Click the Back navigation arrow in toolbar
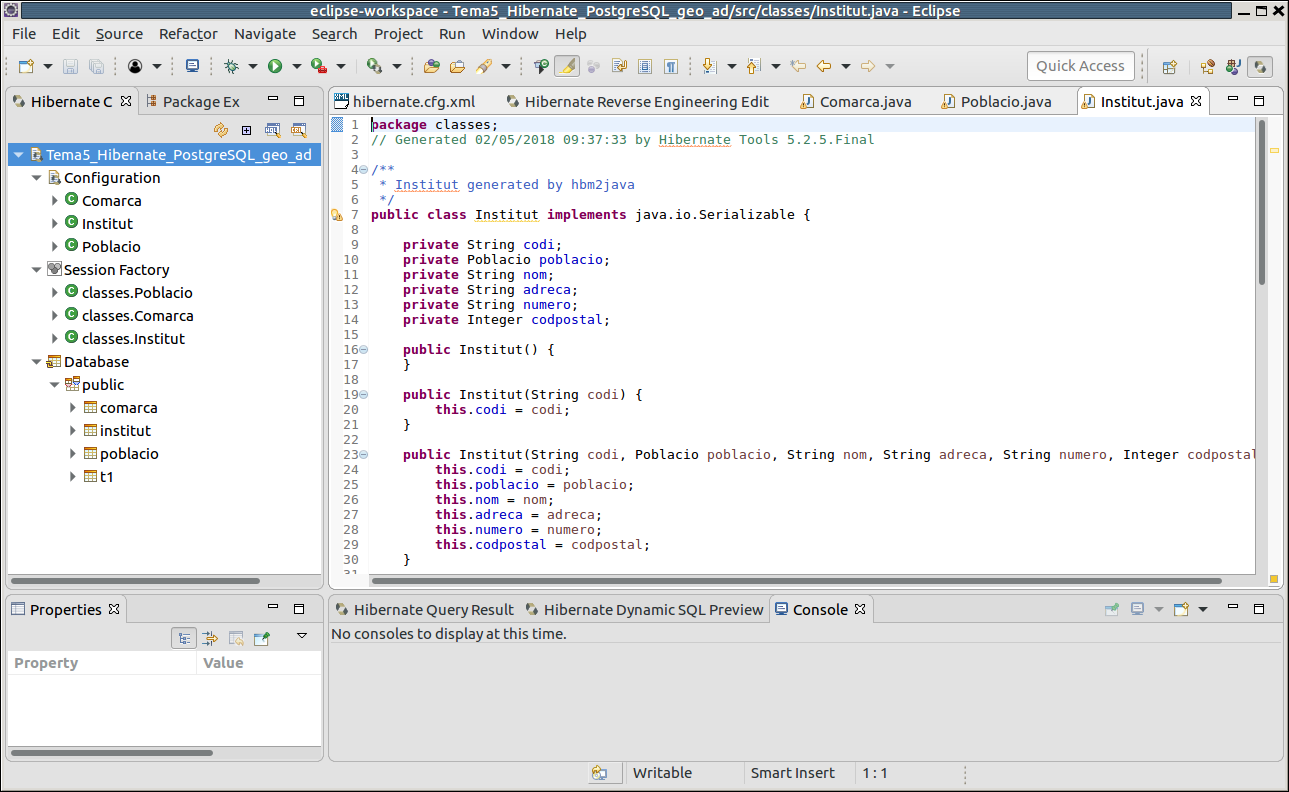The image size is (1289, 792). pyautogui.click(x=824, y=66)
